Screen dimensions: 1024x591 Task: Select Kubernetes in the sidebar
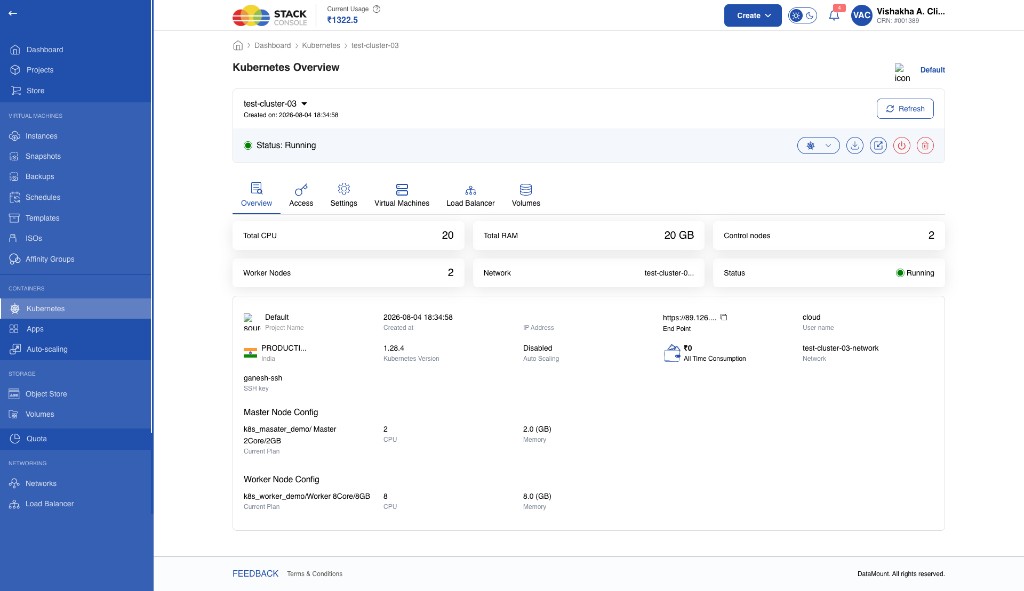[76, 308]
